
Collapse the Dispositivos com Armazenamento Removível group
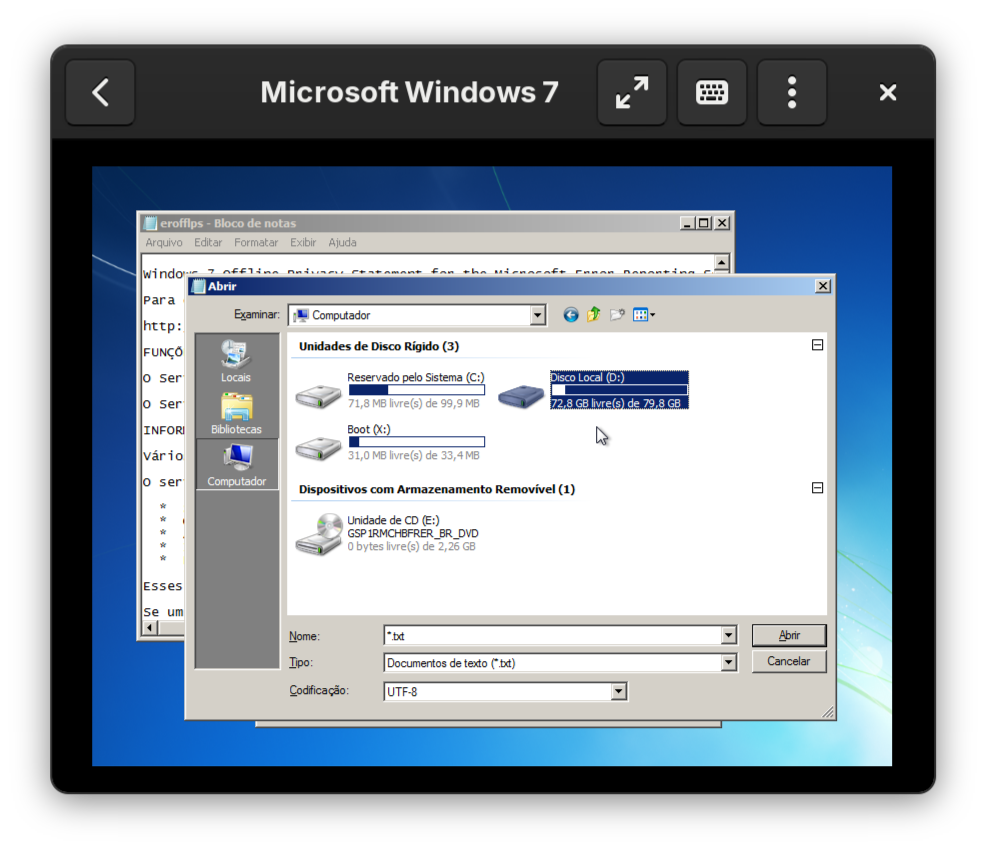tap(817, 488)
